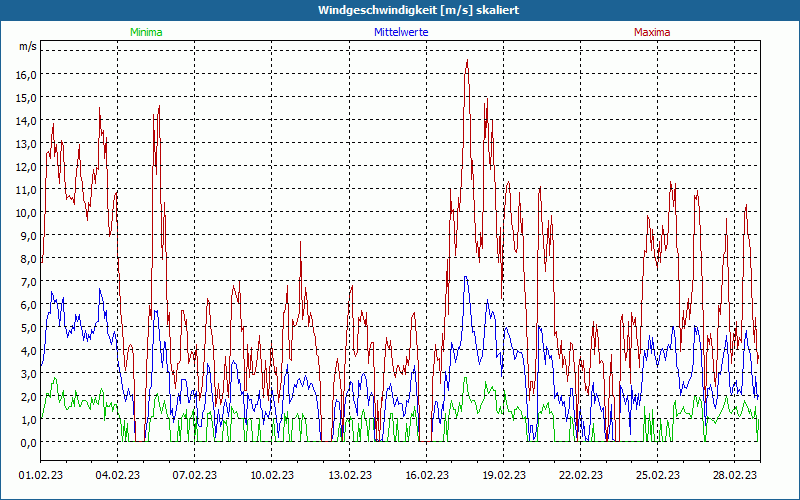The width and height of the screenshot is (800, 500).
Task: Click the 10,0 y-axis tick label
Action: [26, 213]
